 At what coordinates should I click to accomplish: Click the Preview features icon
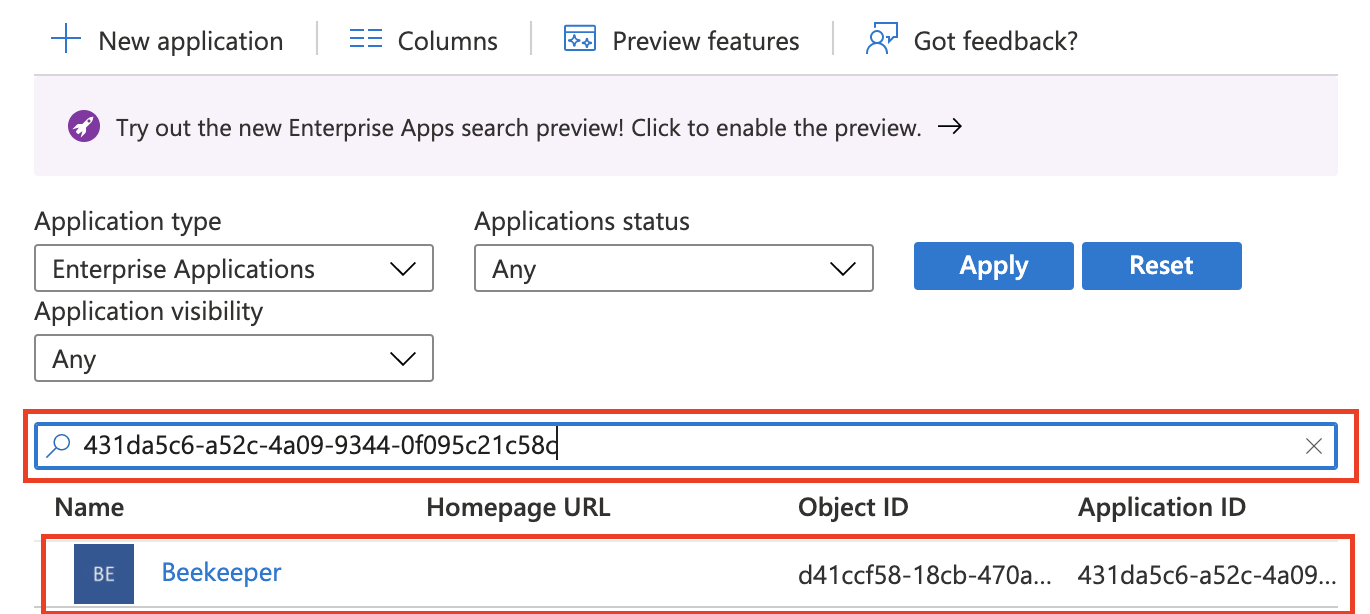point(580,40)
